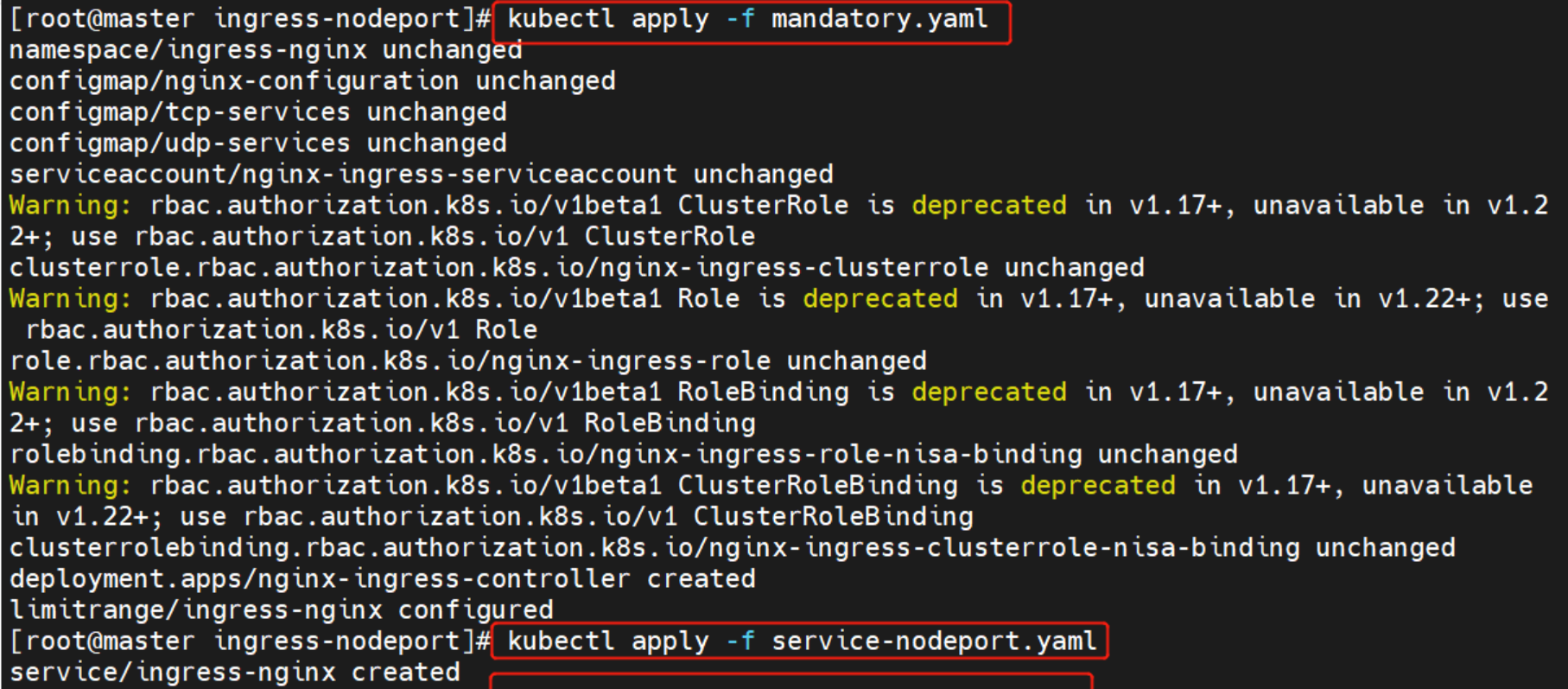
Task: Click the 'nginx-ingress-clusterrole unchanged' output line
Action: [576, 268]
